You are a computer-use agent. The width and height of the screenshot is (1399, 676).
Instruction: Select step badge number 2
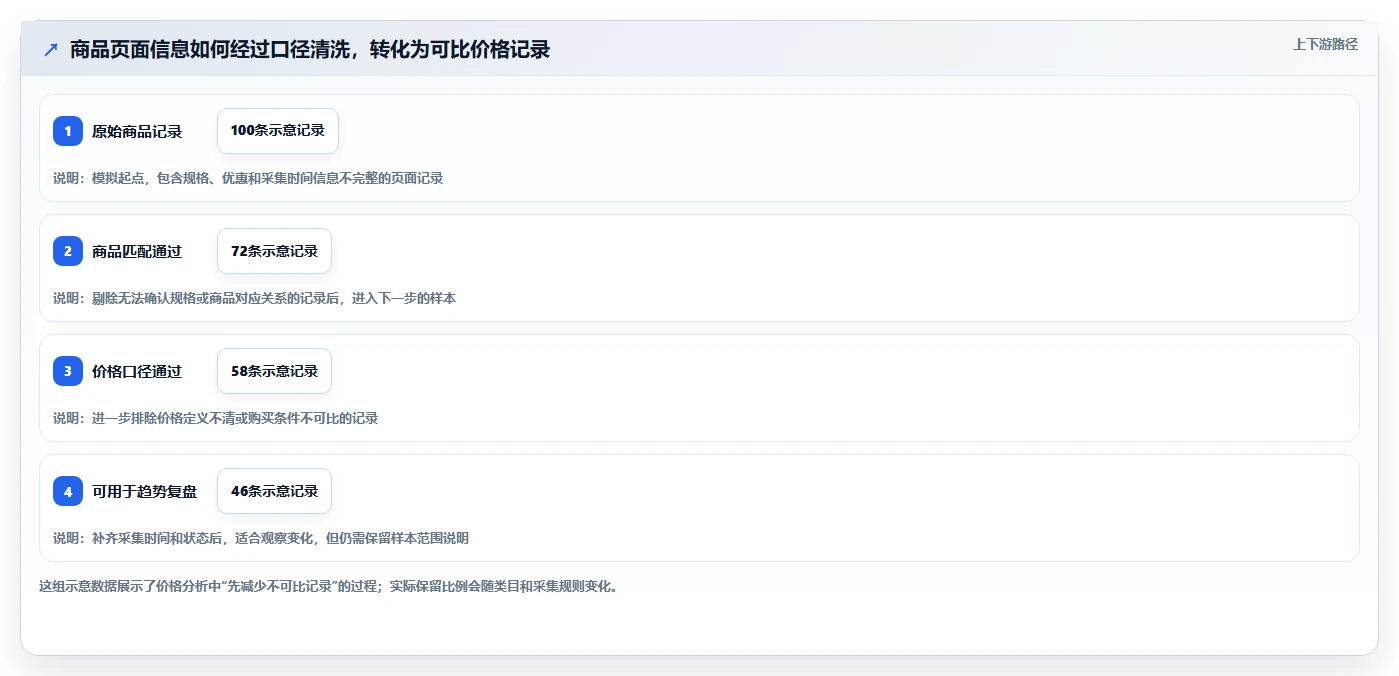[x=68, y=251]
